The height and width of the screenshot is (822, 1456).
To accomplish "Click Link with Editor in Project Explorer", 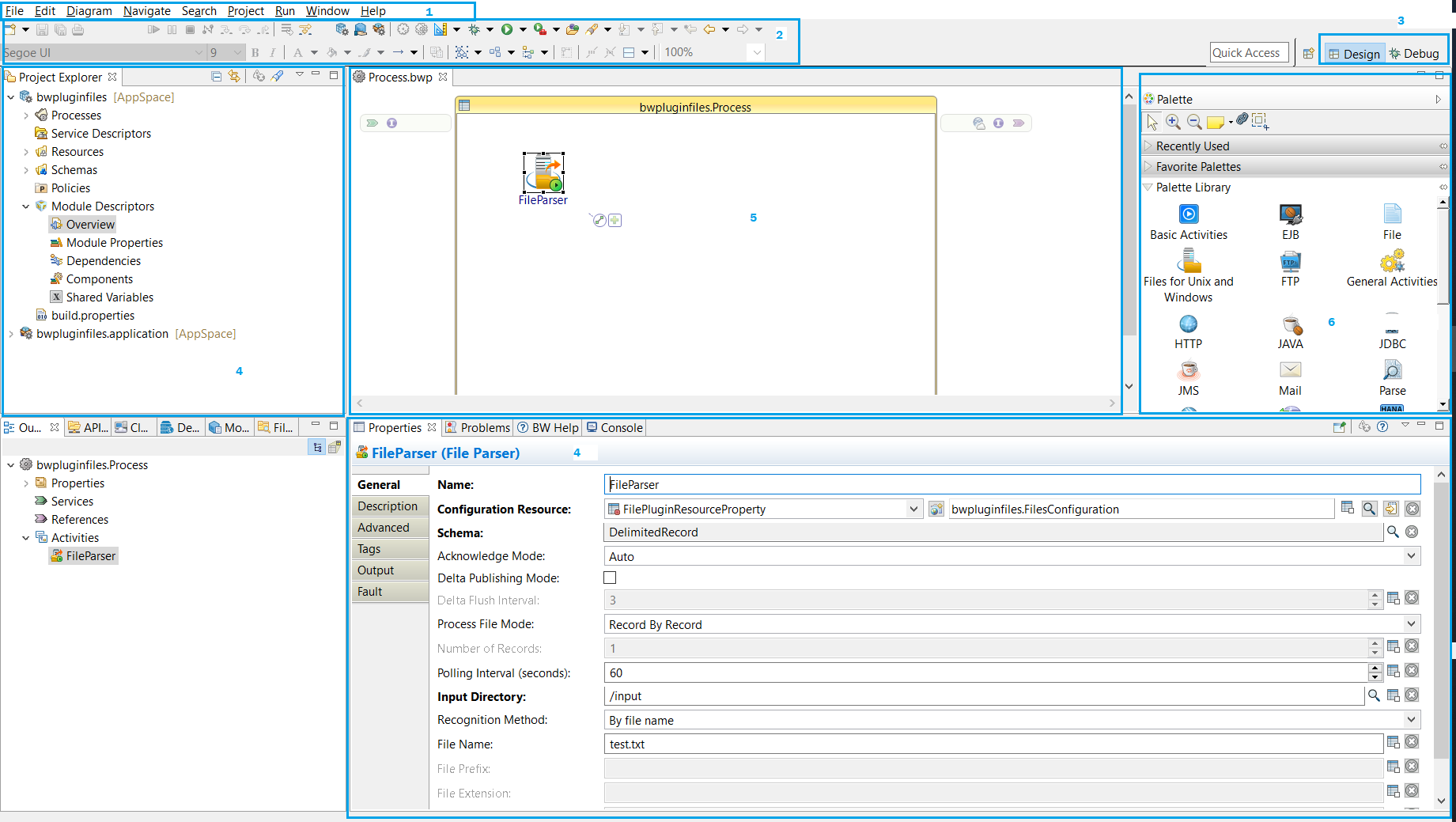I will point(234,76).
